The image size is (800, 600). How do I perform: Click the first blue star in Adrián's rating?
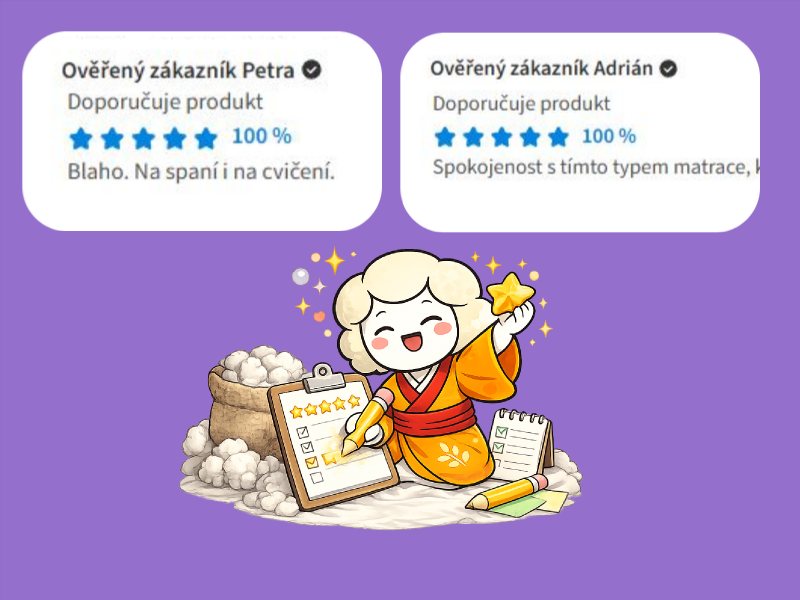point(445,137)
